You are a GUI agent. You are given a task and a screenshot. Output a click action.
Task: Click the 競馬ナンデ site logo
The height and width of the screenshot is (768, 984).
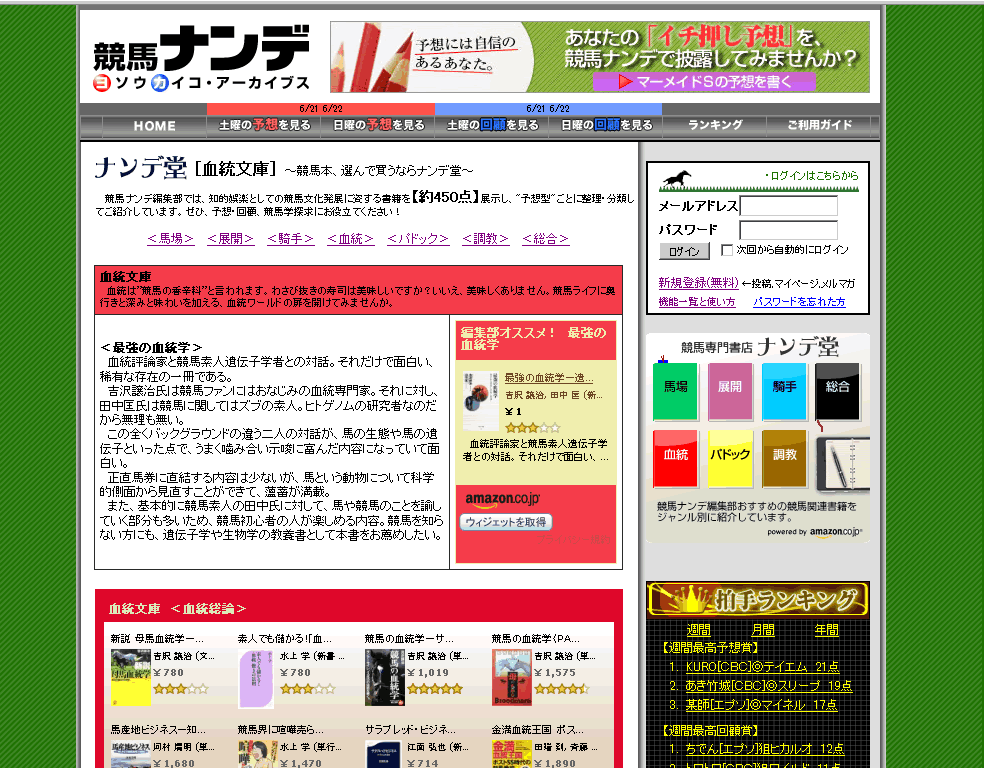coord(201,58)
